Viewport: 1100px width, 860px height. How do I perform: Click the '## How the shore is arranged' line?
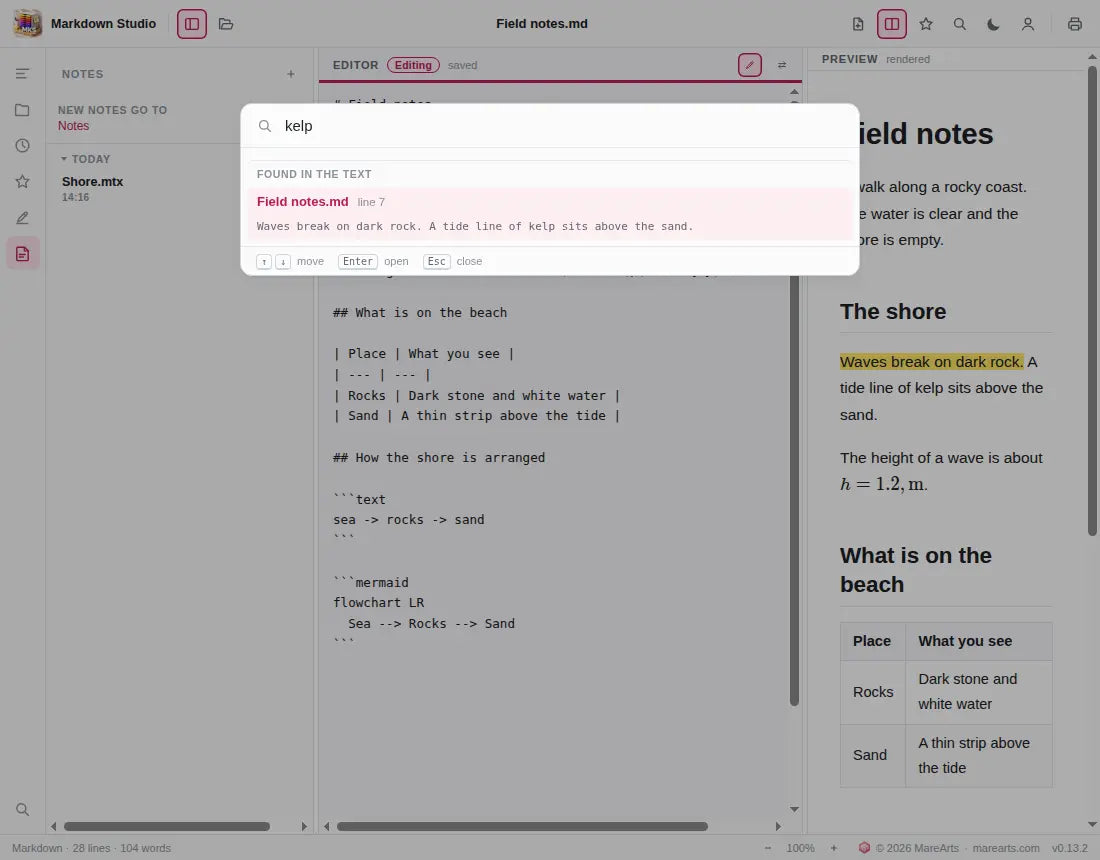coord(438,458)
